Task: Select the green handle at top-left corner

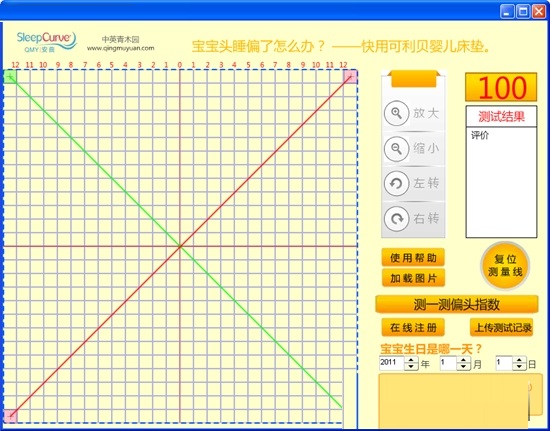Action: coord(10,76)
